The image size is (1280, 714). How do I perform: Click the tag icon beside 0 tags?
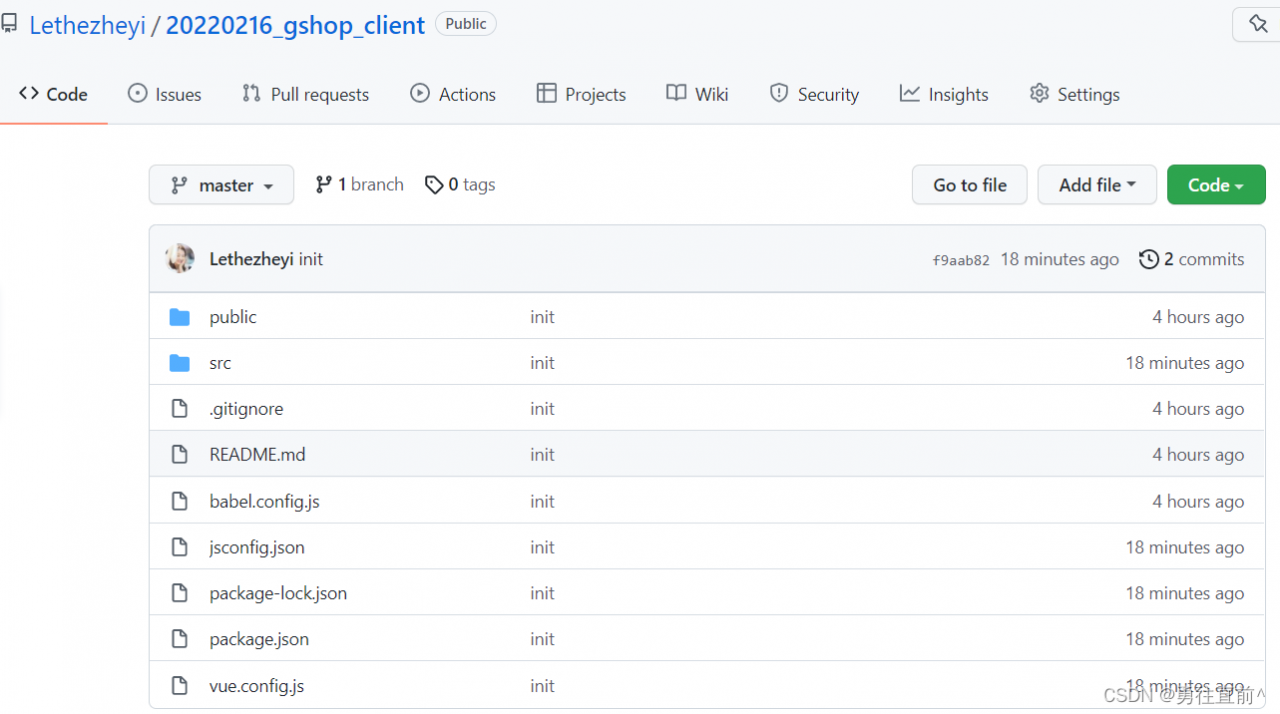434,185
